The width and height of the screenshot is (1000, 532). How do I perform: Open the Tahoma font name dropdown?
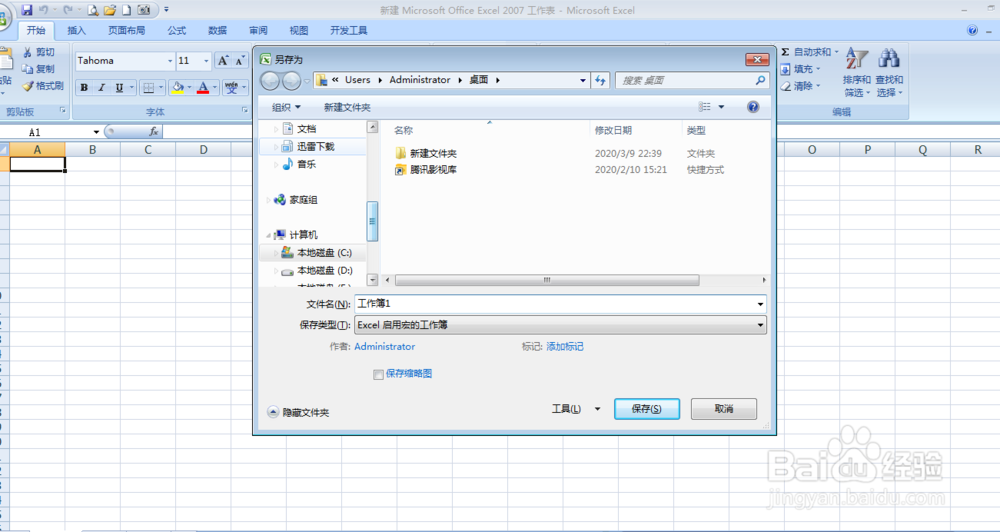pos(170,61)
